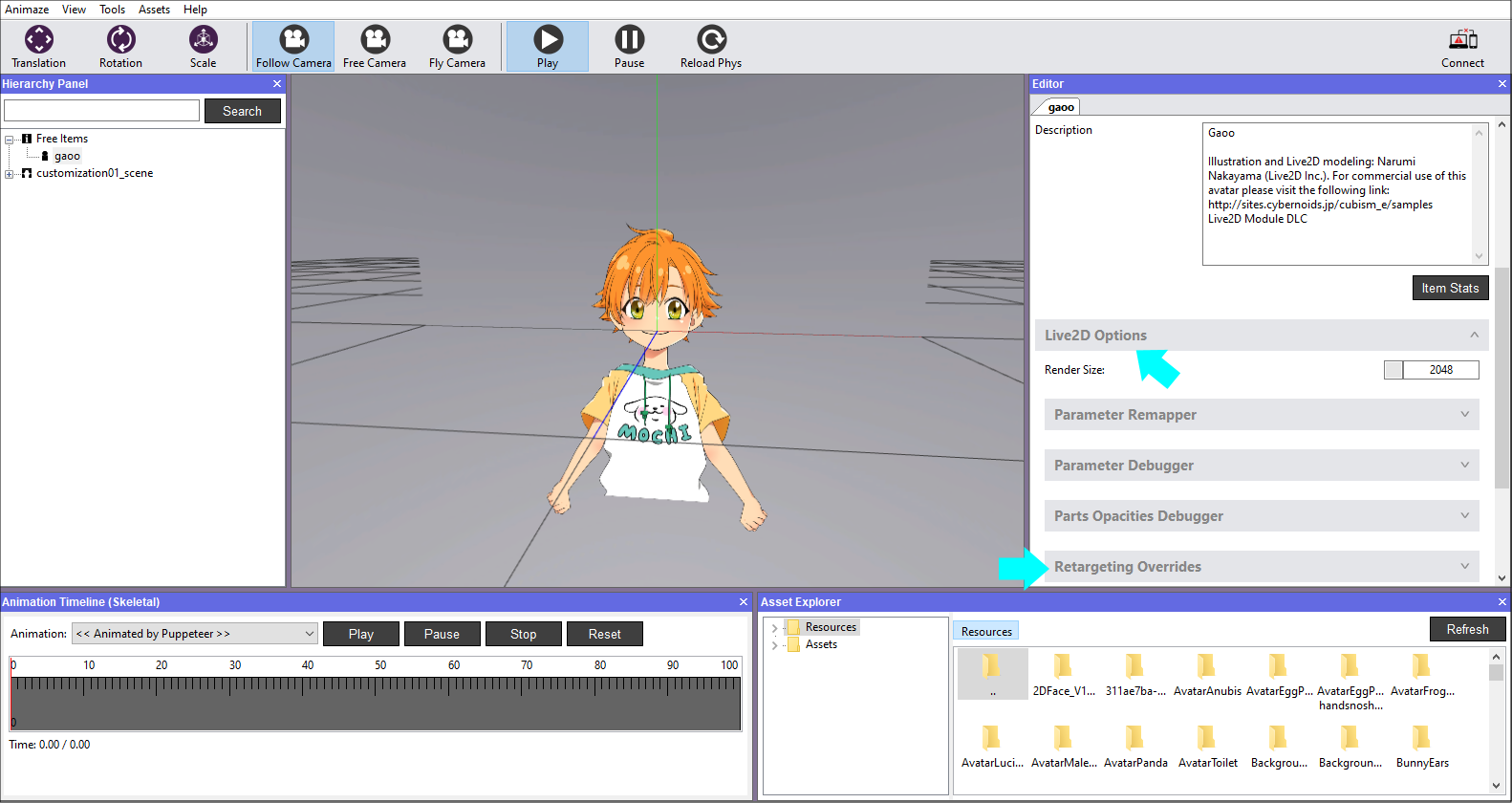
Task: Open the AvatarPanda folder
Action: click(x=1135, y=747)
